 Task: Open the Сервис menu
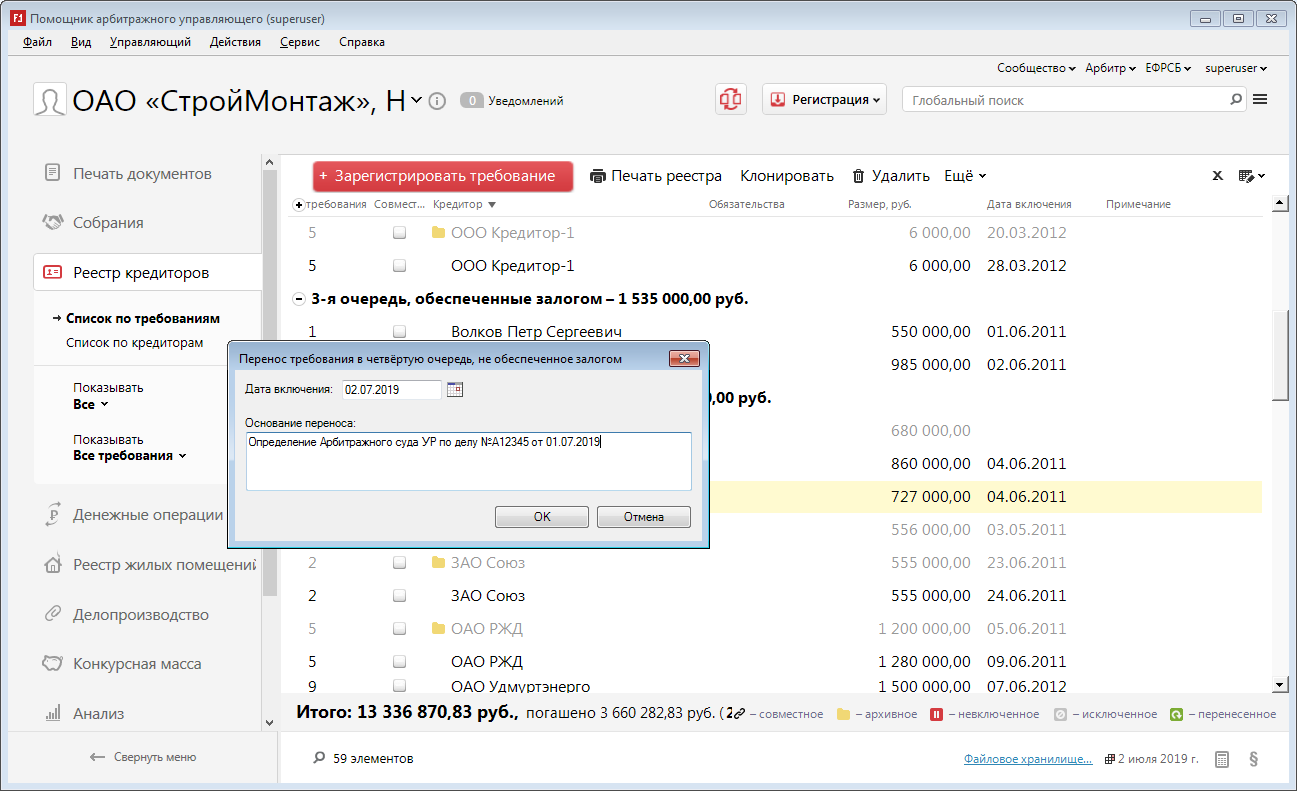tap(300, 42)
